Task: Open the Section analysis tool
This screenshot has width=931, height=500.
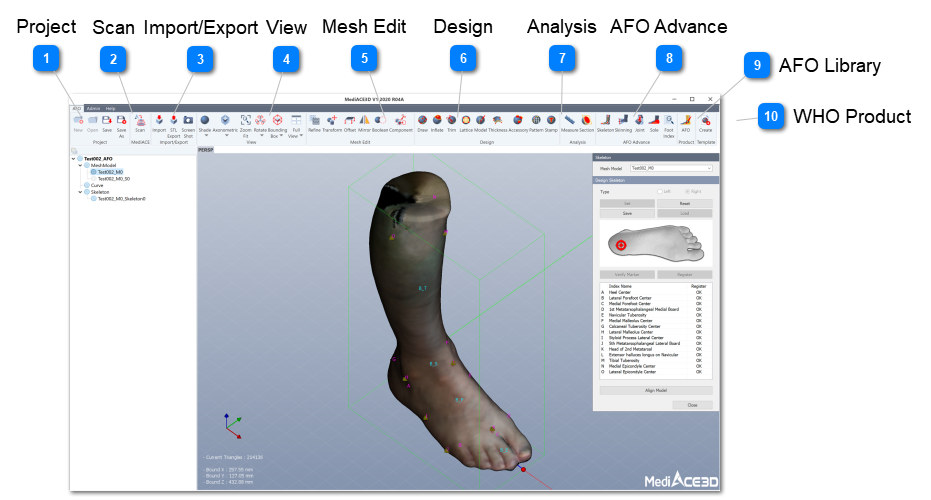Action: (586, 123)
